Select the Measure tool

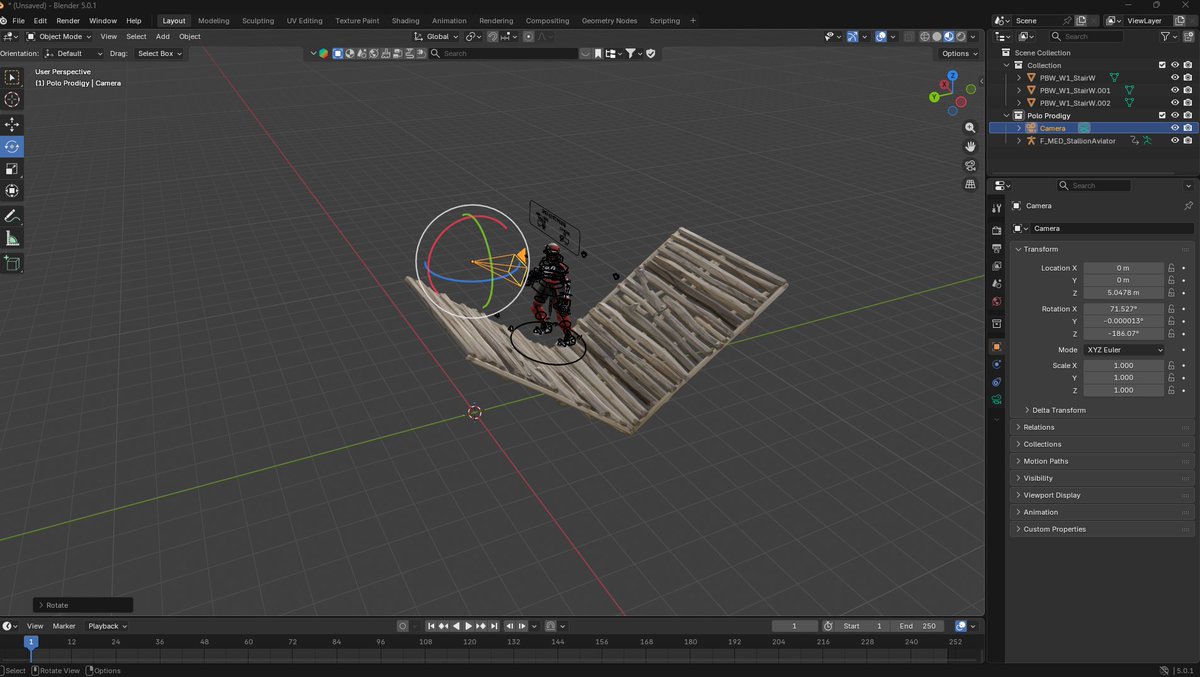pyautogui.click(x=12, y=238)
